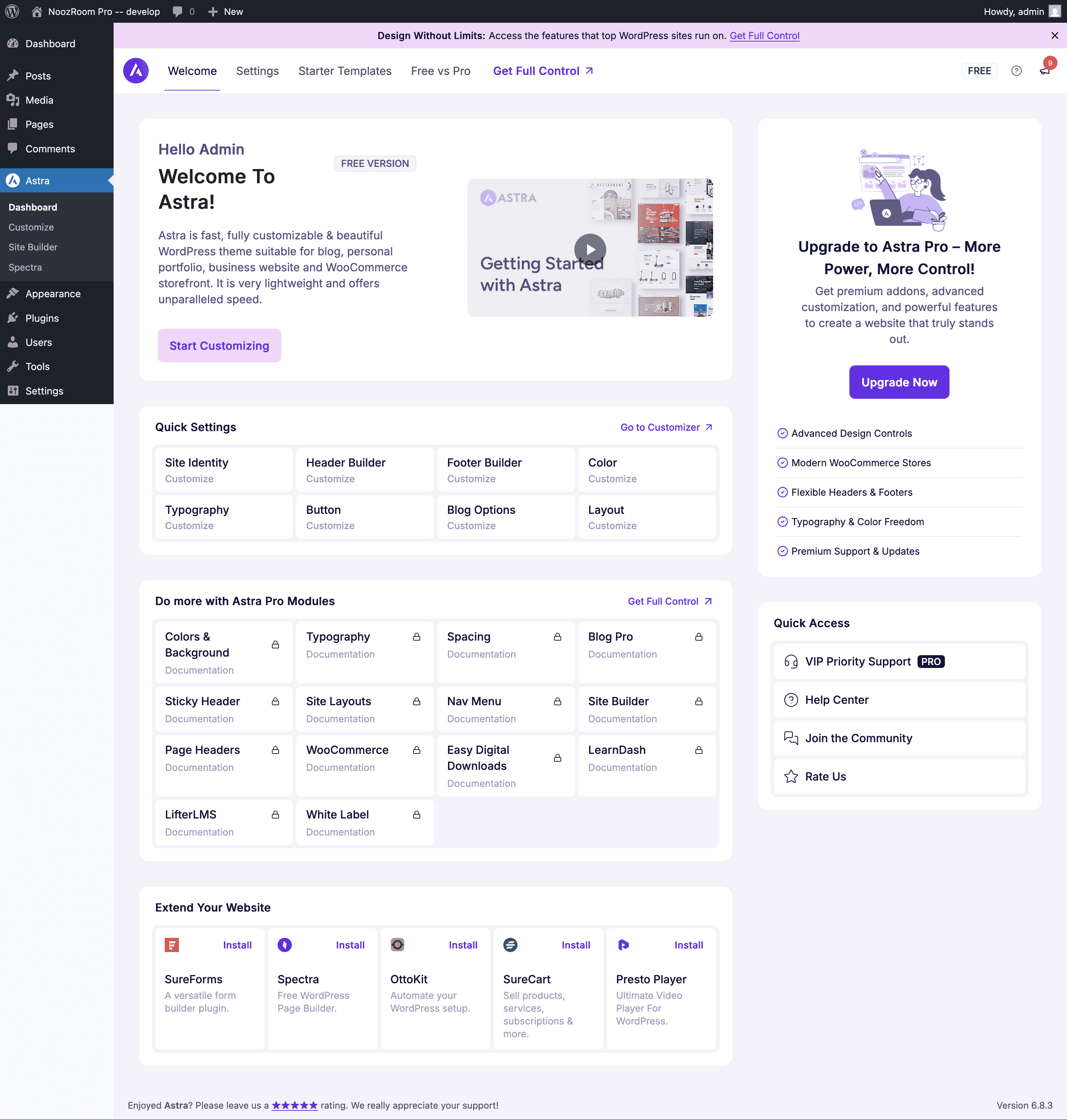Click the SureForms plugin icon
The height and width of the screenshot is (1120, 1067).
tap(172, 945)
